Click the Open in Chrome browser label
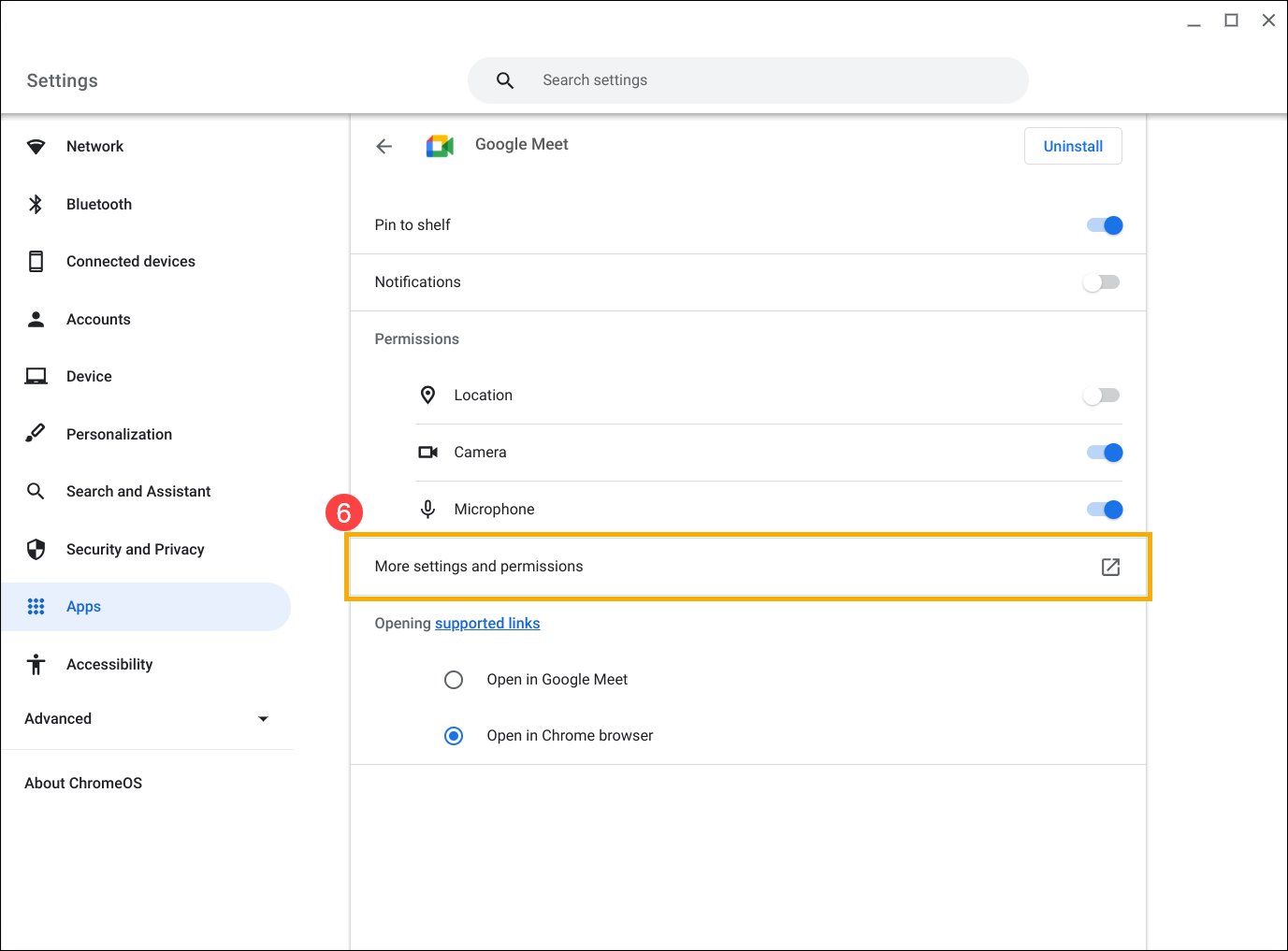Viewport: 1288px width, 951px height. (570, 735)
